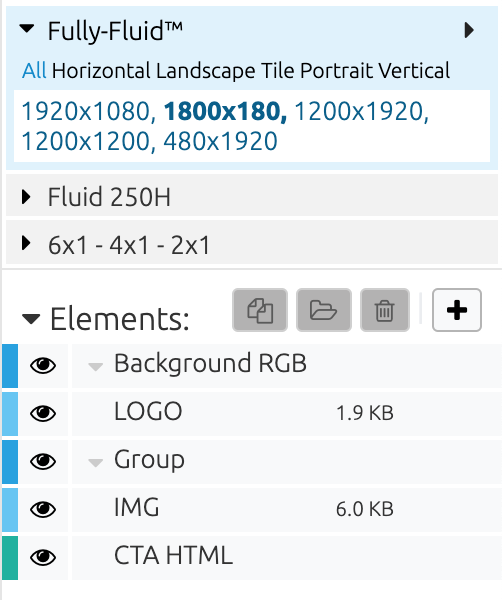Toggle visibility of Group element
The image size is (502, 600).
pos(43,461)
